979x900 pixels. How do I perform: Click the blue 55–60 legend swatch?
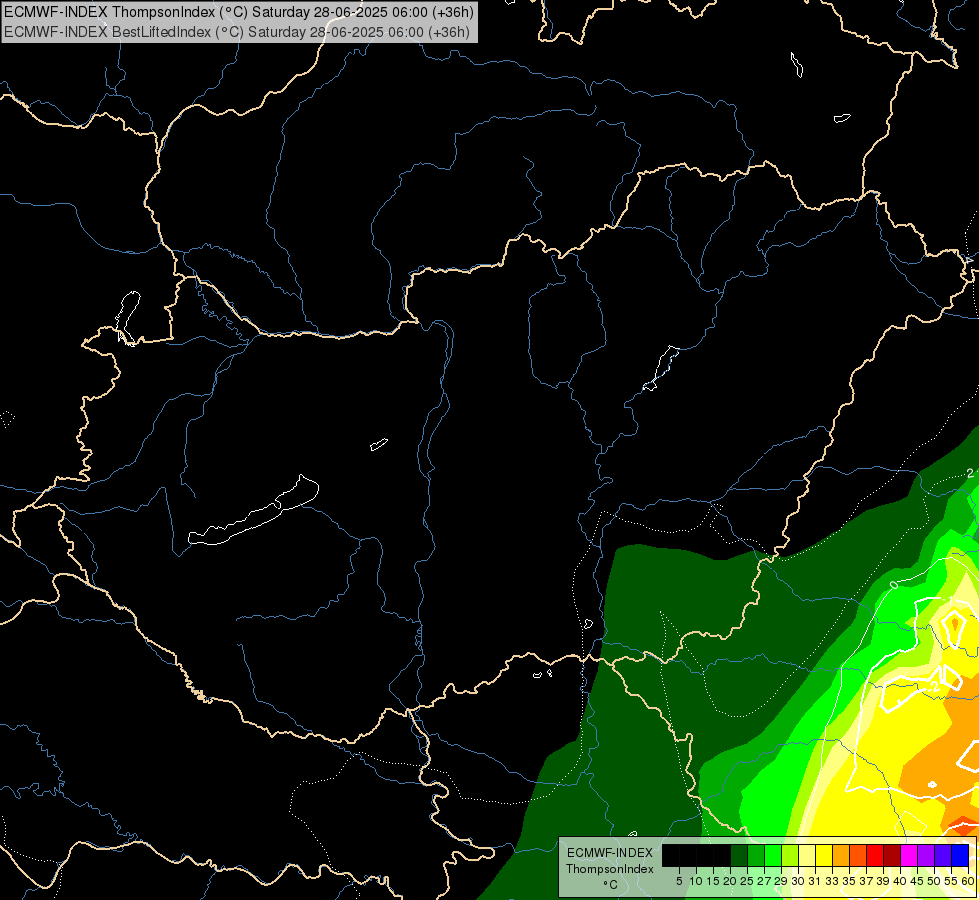960,855
